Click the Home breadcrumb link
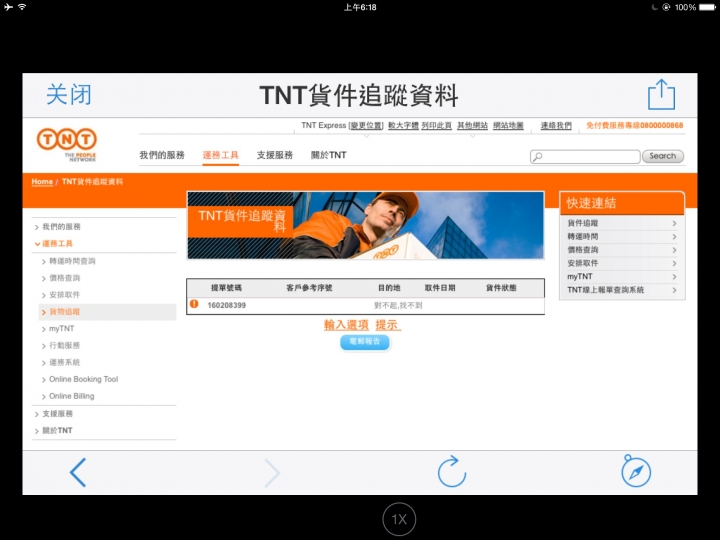Screen dimensions: 720x540 coord(42,182)
